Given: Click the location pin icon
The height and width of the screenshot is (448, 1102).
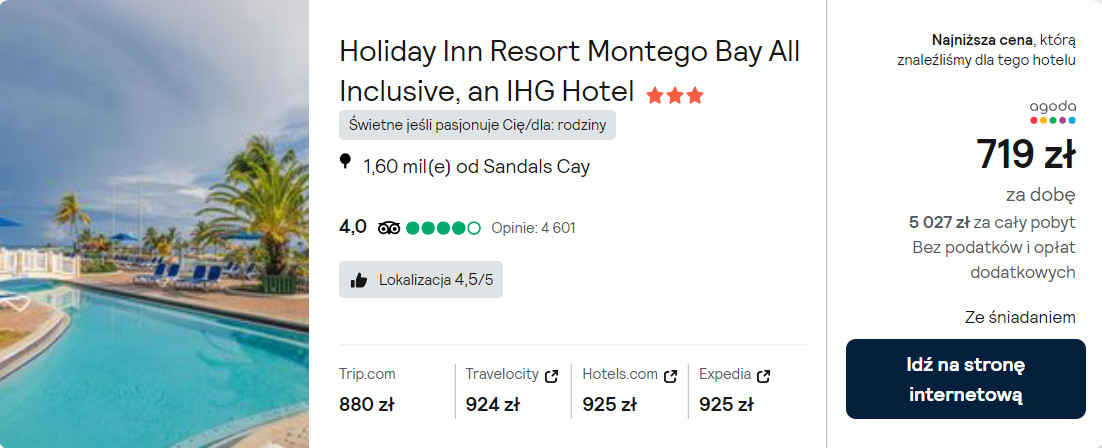Looking at the screenshot, I should (346, 162).
